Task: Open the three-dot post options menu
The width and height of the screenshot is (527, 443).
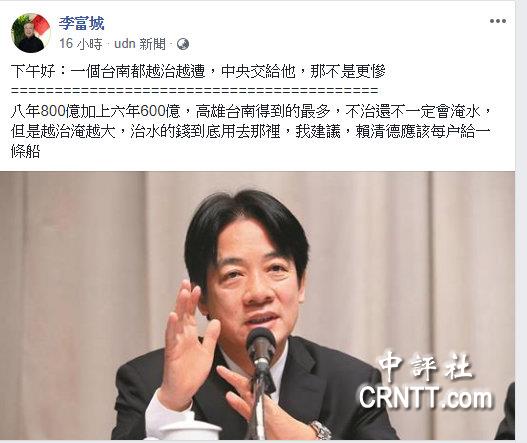Action: [x=498, y=21]
